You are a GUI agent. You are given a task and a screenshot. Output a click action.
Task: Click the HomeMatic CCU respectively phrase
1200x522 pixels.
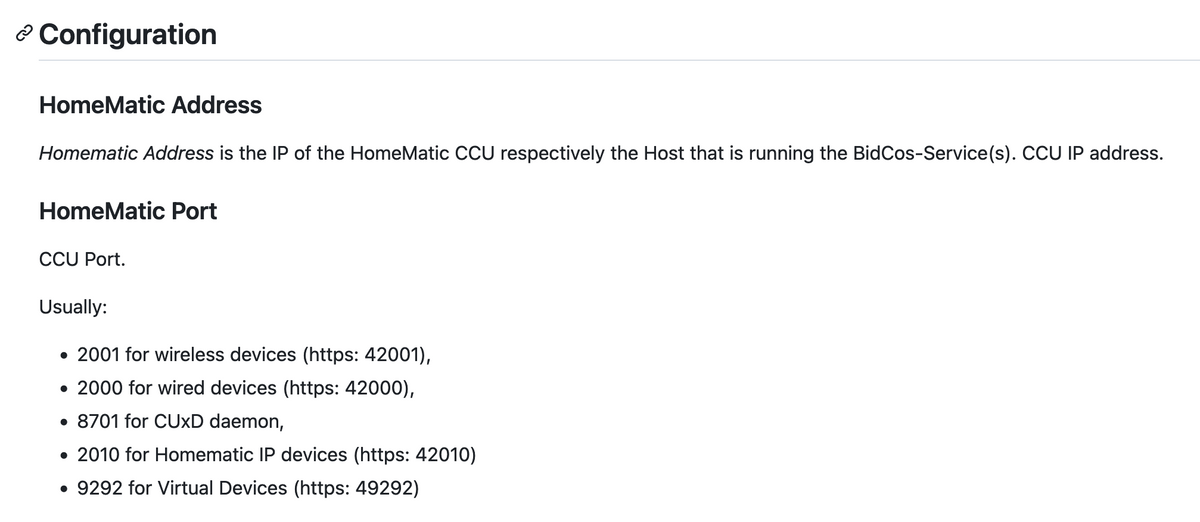coord(496,154)
